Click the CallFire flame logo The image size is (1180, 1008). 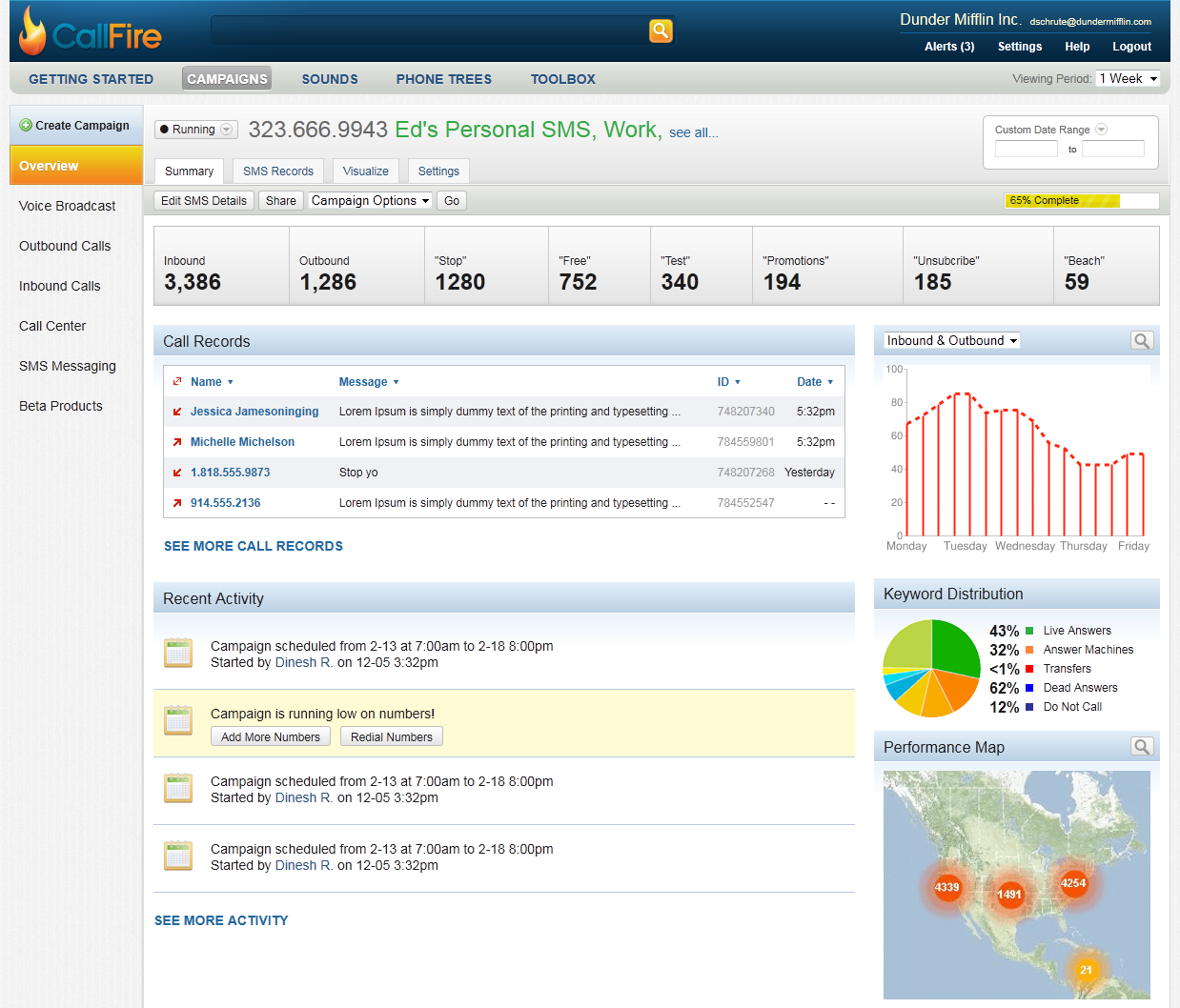(33, 31)
